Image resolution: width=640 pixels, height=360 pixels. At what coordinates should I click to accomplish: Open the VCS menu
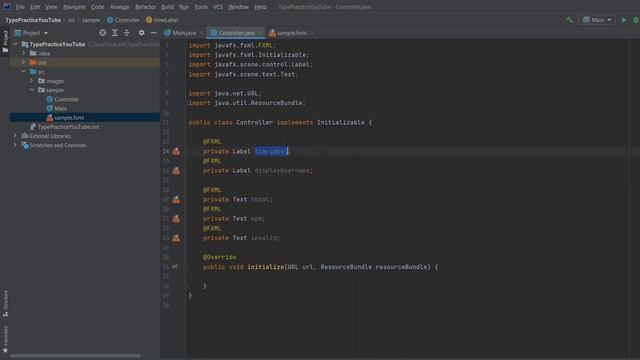[x=218, y=7]
